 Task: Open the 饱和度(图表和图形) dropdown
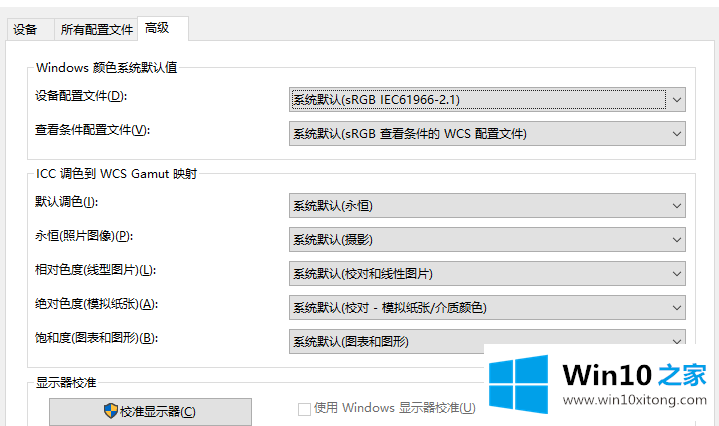click(486, 341)
